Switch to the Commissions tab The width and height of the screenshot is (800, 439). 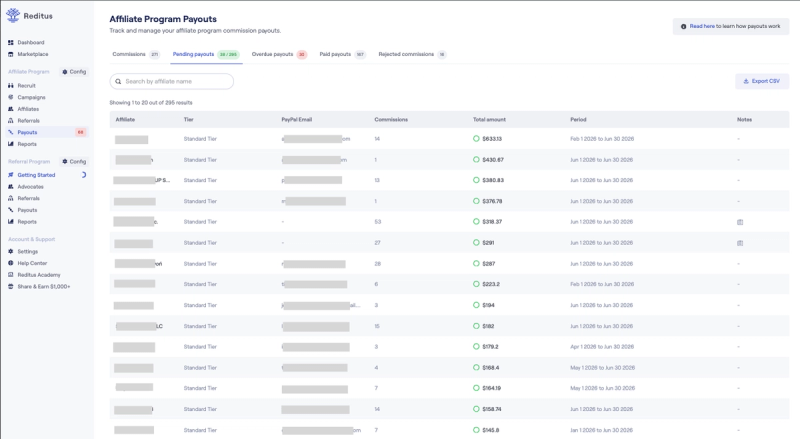pyautogui.click(x=136, y=54)
